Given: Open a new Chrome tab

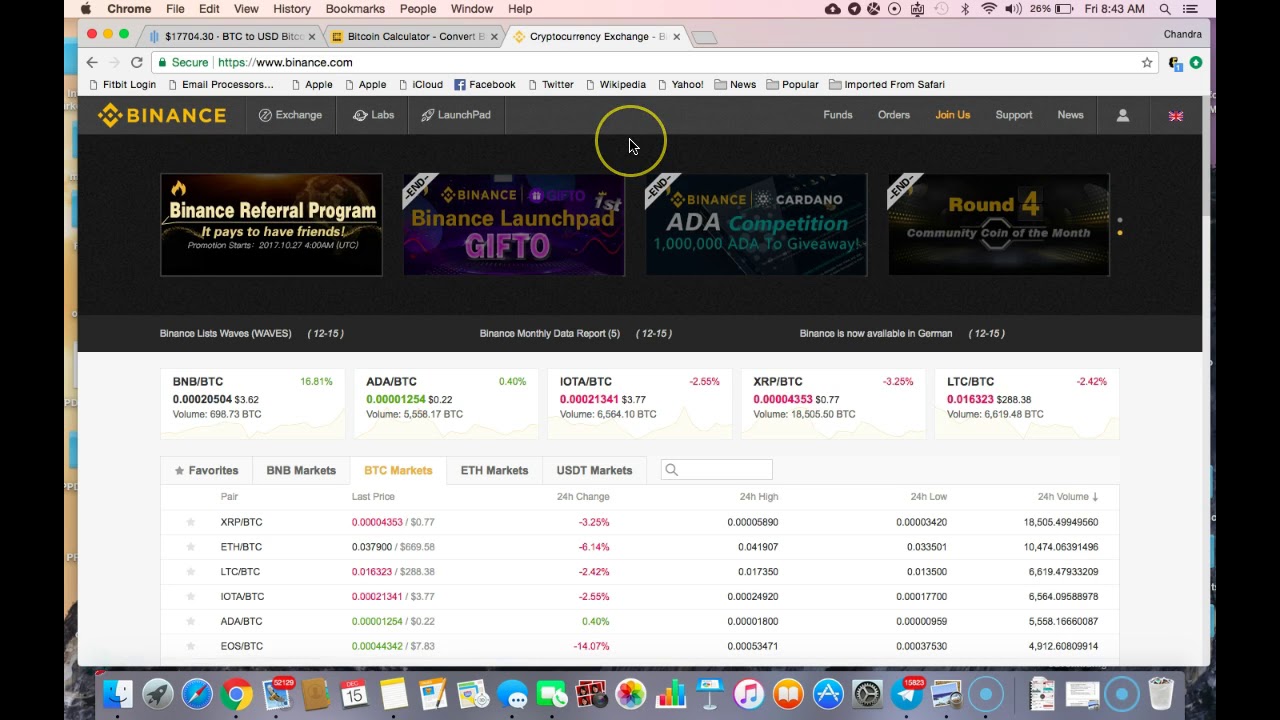Looking at the screenshot, I should (x=705, y=37).
